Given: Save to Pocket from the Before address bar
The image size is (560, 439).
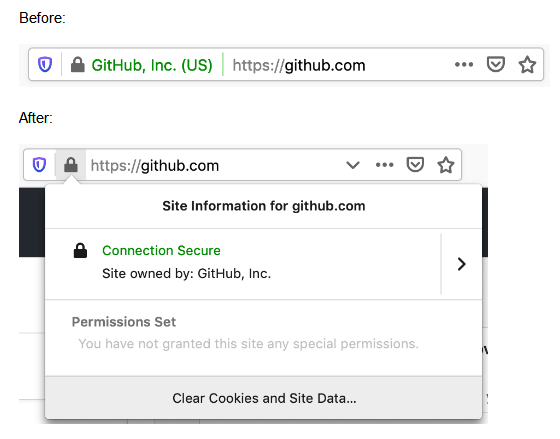Looking at the screenshot, I should tap(495, 65).
